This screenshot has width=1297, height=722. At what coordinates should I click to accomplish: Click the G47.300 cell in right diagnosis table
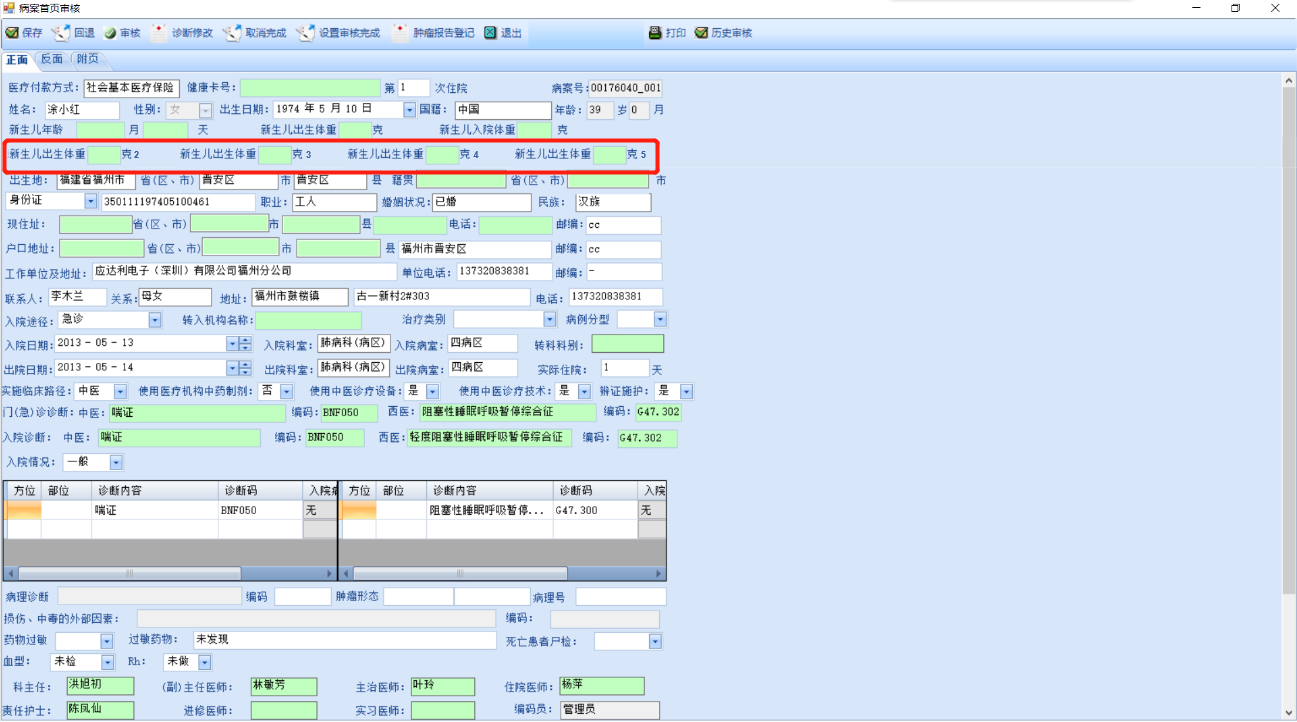596,510
